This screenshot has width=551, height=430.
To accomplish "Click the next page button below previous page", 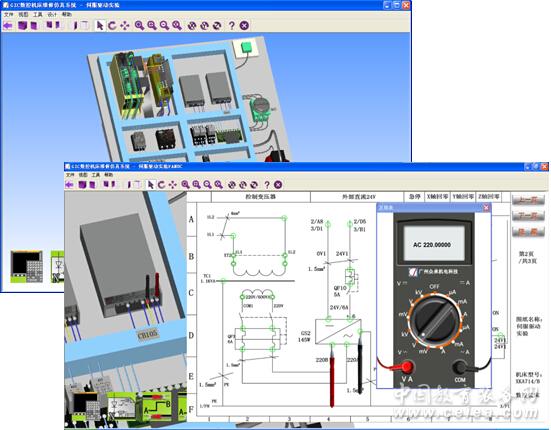I will click(x=528, y=216).
